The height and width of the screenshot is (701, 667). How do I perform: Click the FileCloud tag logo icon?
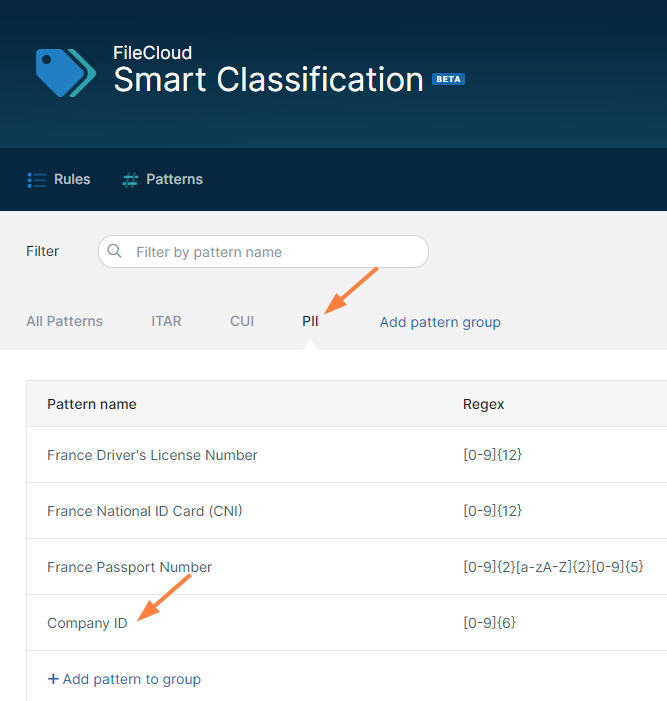click(x=65, y=72)
